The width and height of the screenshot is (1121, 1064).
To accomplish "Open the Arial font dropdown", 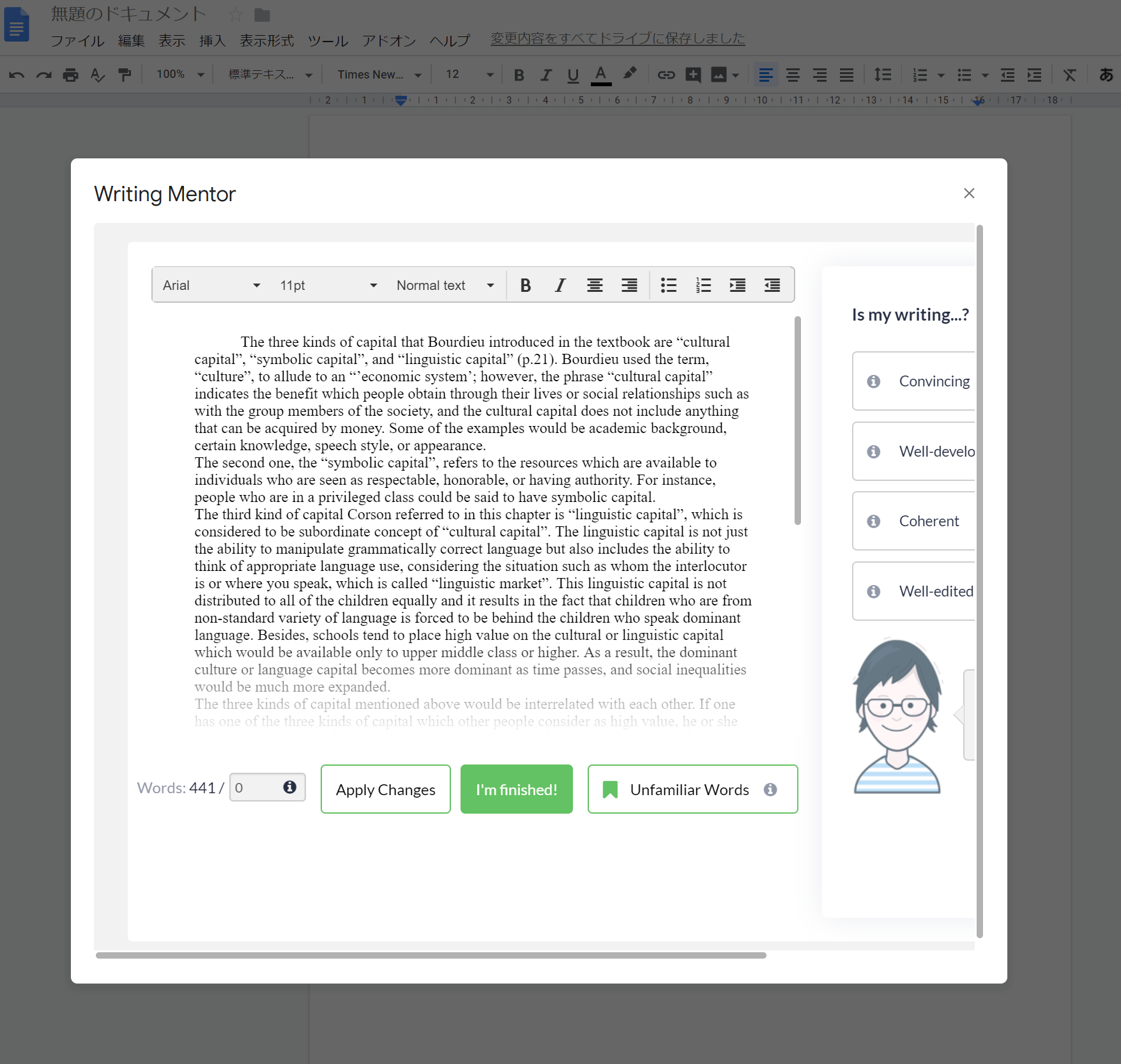I will point(211,285).
